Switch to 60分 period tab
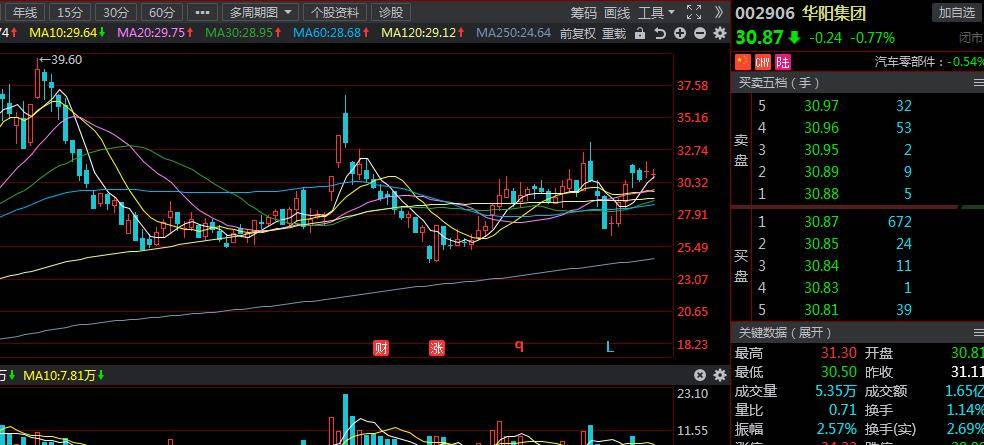The image size is (984, 445). pyautogui.click(x=160, y=12)
